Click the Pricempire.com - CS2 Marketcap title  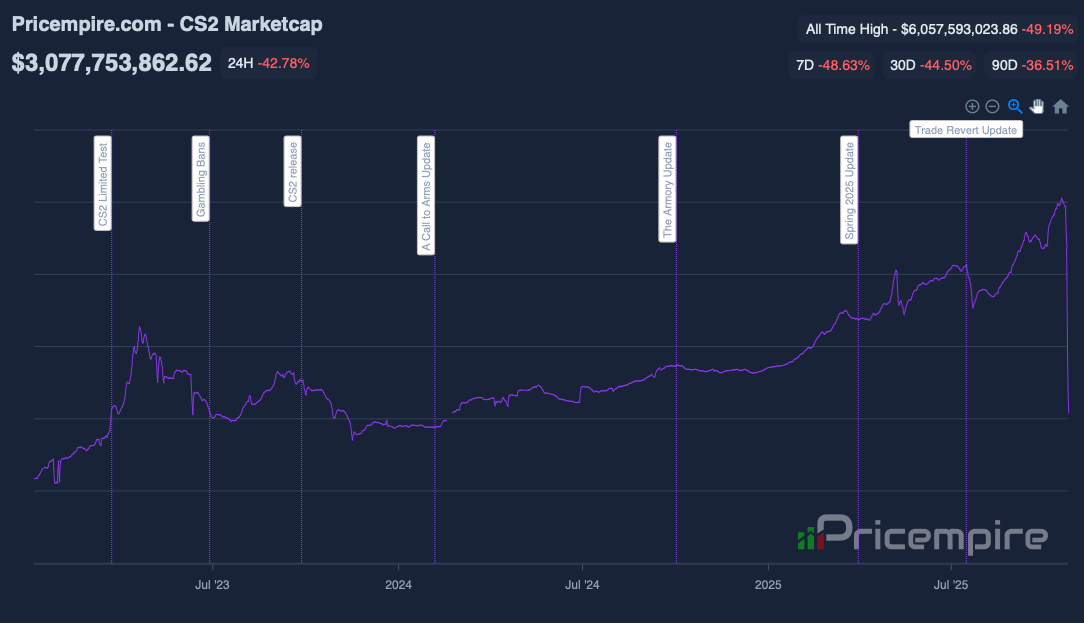click(x=167, y=24)
